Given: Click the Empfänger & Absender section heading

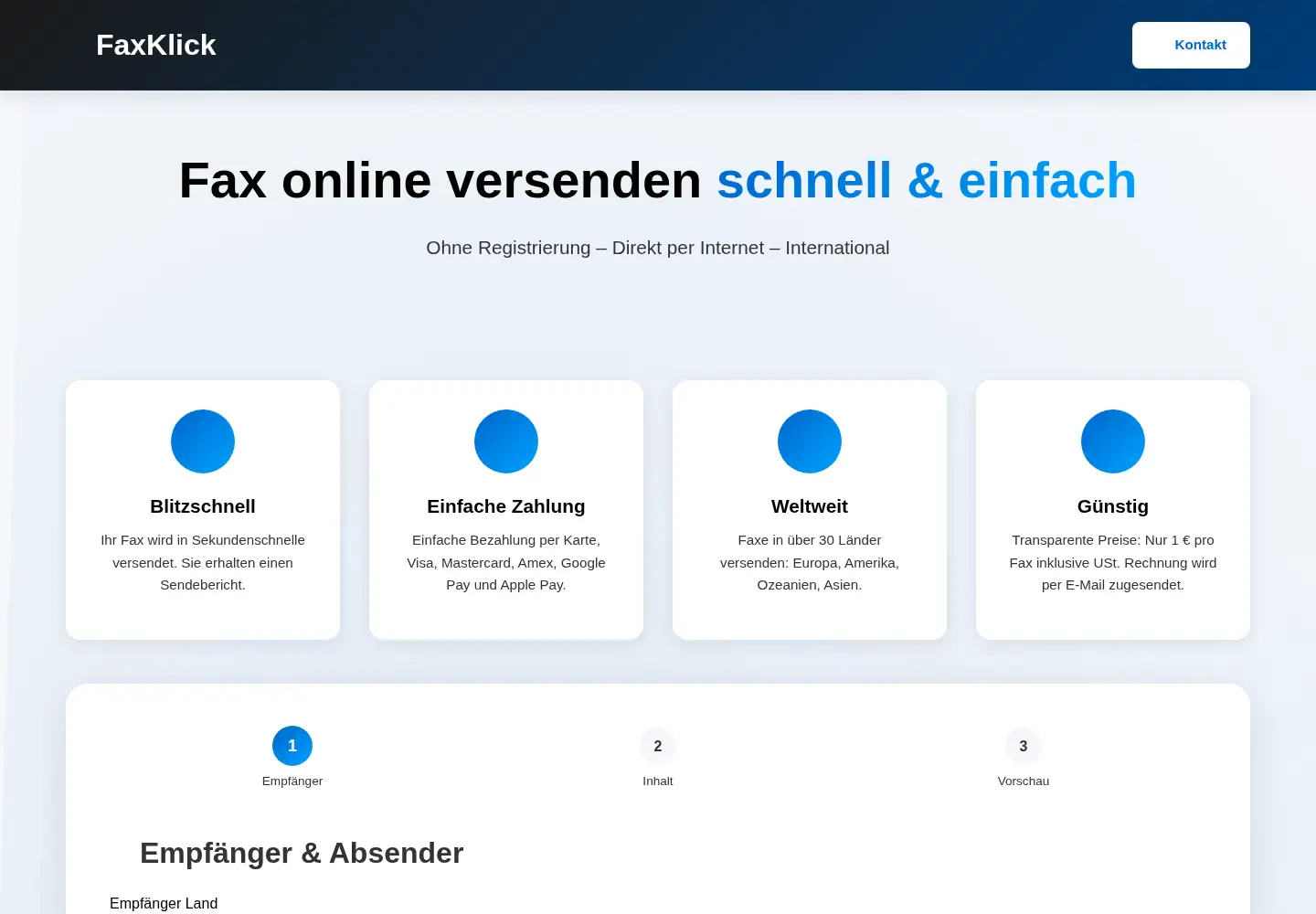Looking at the screenshot, I should (302, 853).
